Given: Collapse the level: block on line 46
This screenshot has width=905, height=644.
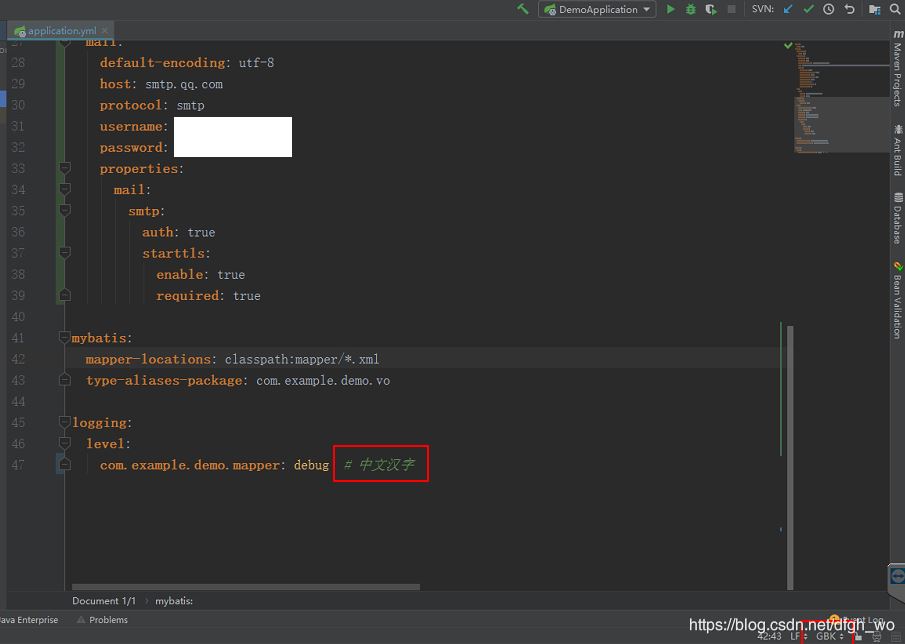Looking at the screenshot, I should click(65, 443).
